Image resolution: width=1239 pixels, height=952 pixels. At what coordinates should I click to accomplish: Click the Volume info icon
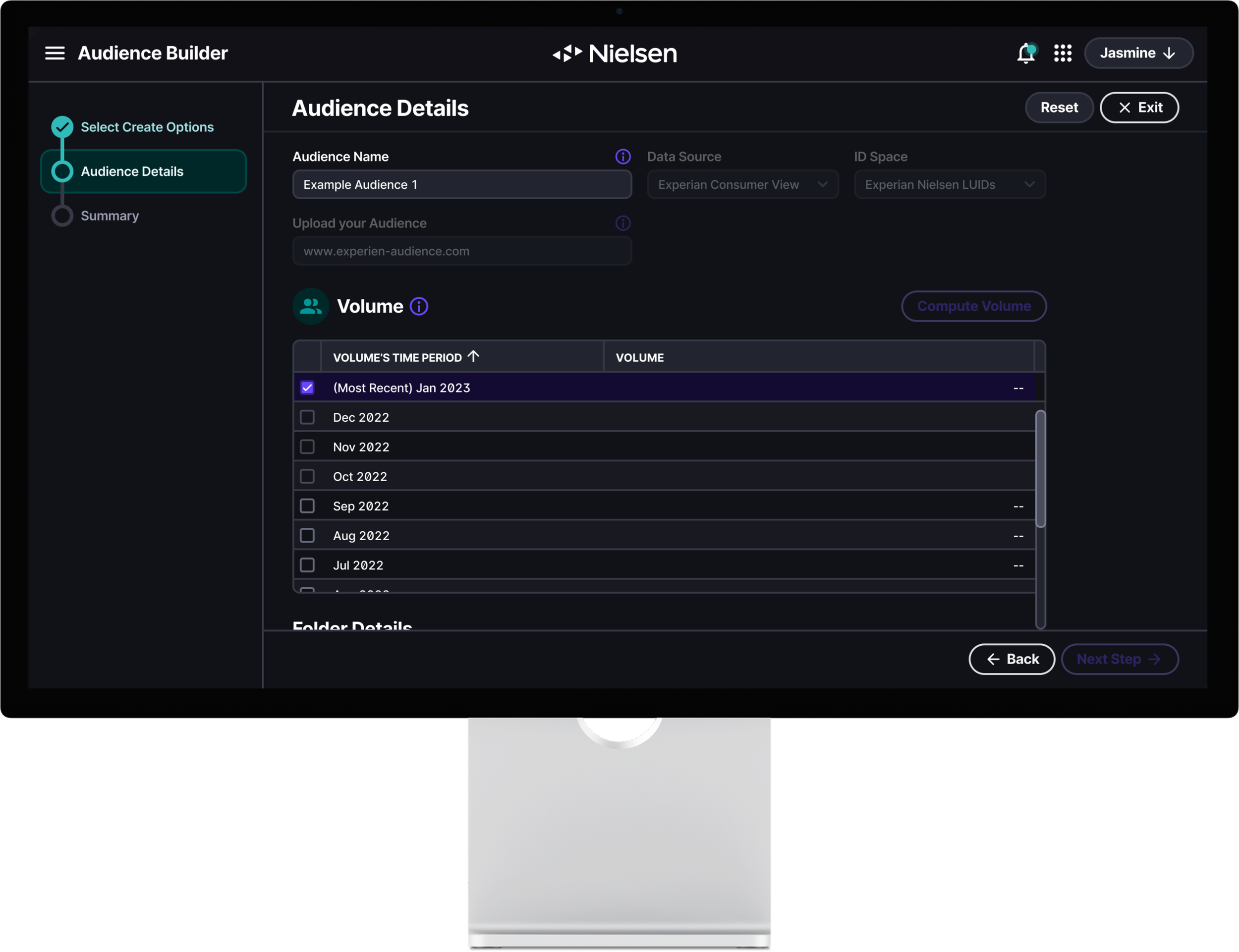(419, 307)
